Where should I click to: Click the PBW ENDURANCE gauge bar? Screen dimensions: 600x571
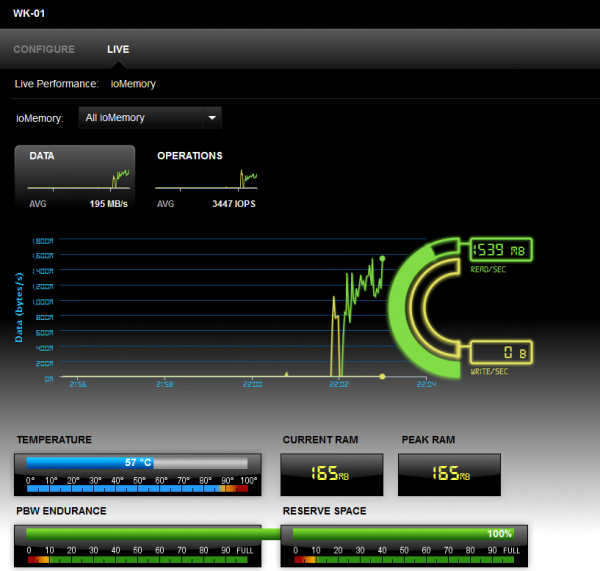tap(137, 534)
